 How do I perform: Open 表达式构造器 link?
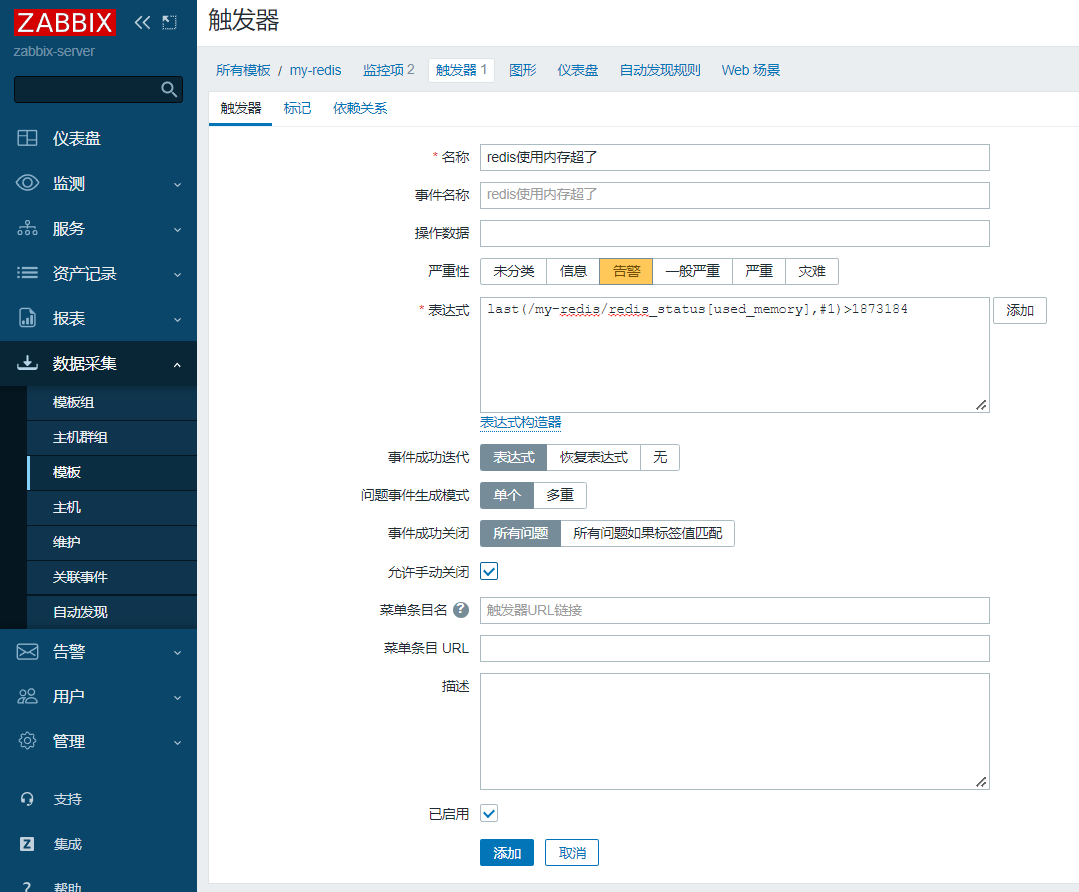point(521,422)
